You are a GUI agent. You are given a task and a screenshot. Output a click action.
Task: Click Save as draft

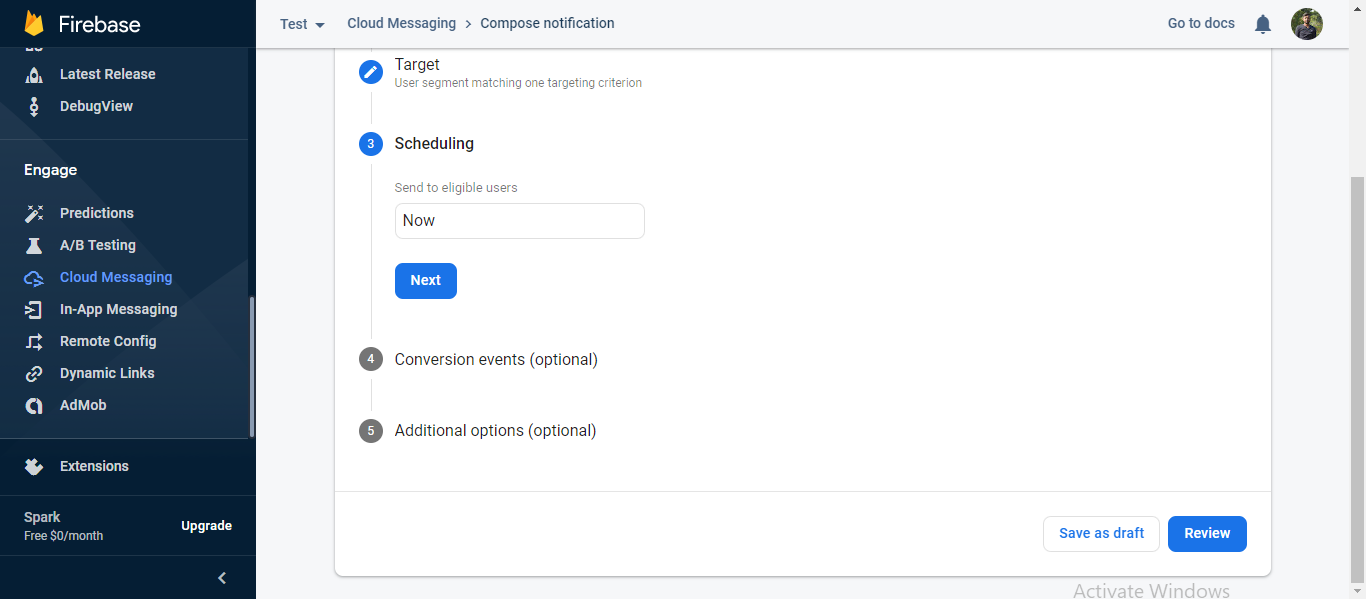click(1101, 533)
